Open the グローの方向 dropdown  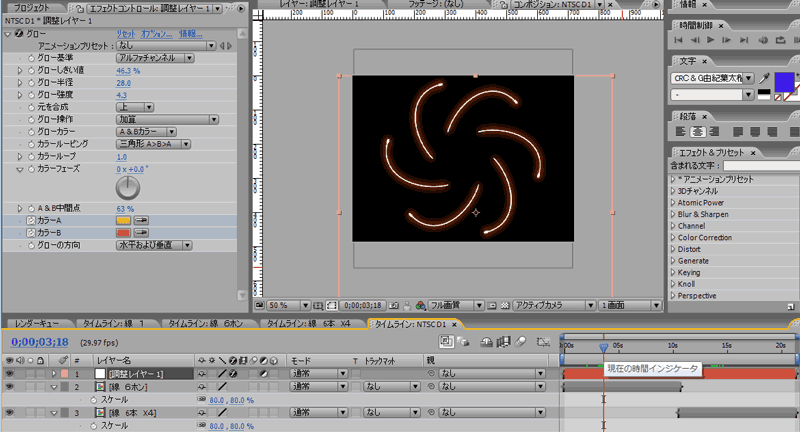154,245
